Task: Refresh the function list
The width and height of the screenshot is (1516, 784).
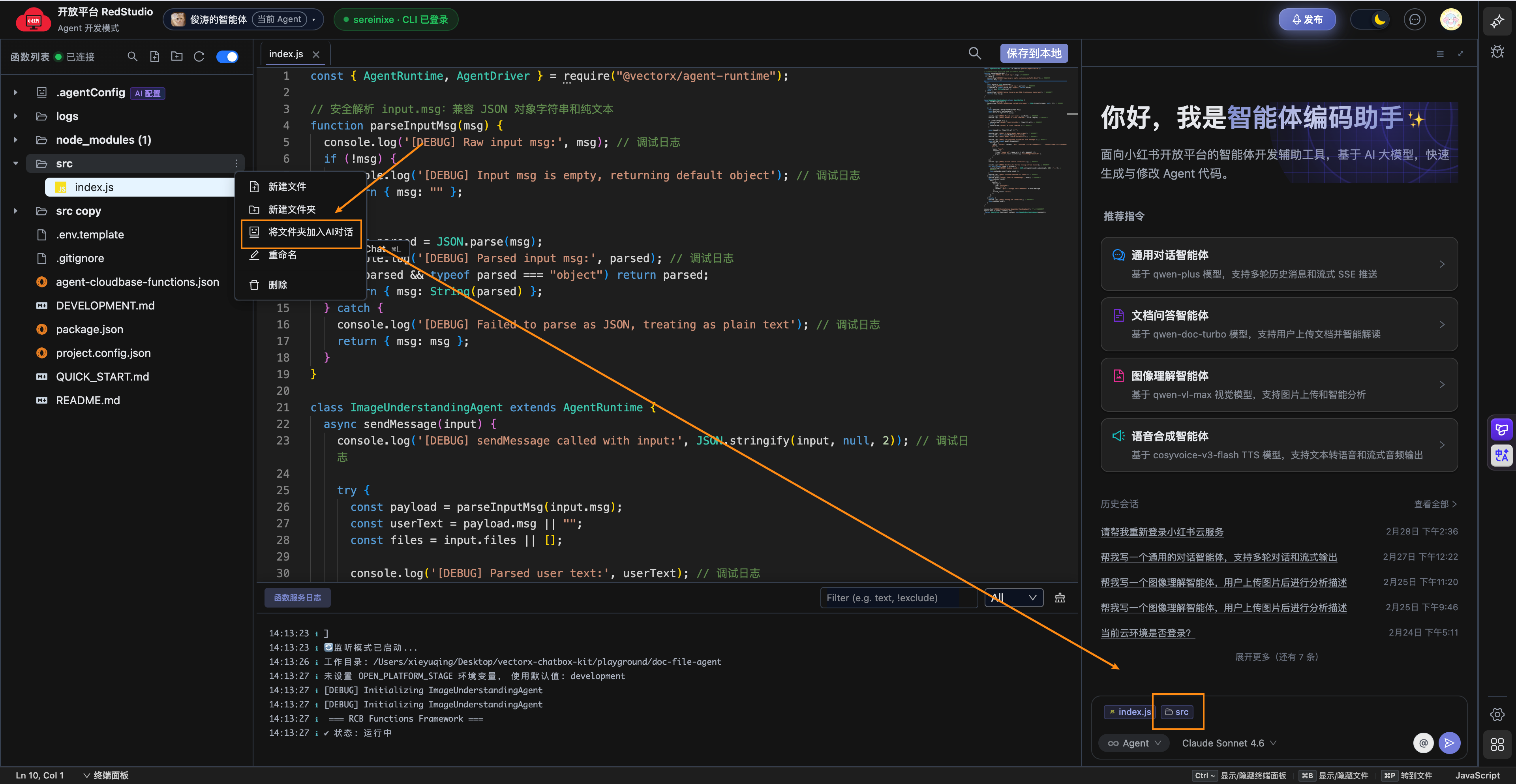Action: pyautogui.click(x=199, y=56)
